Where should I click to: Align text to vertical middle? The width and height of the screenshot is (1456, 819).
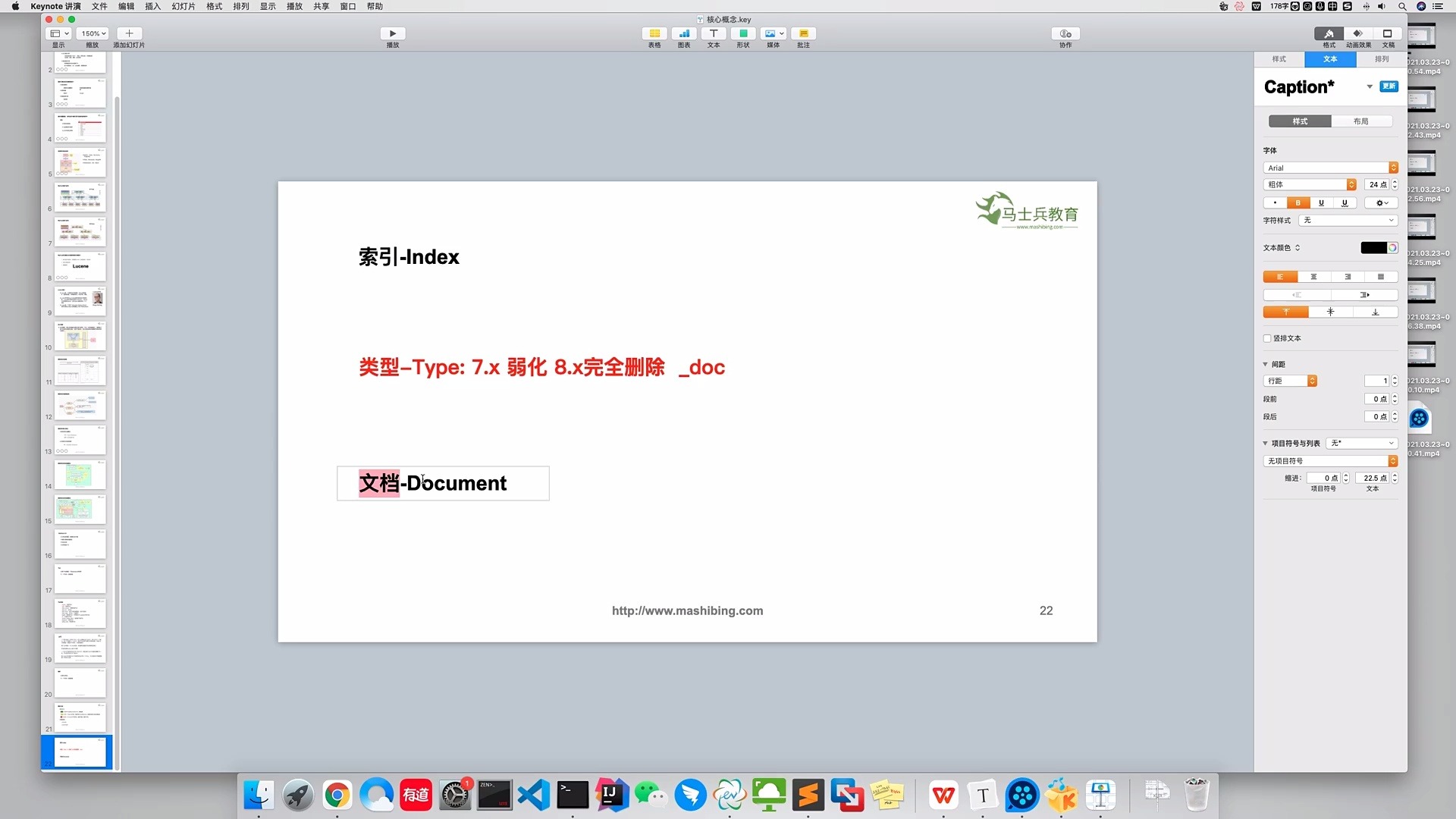point(1330,312)
